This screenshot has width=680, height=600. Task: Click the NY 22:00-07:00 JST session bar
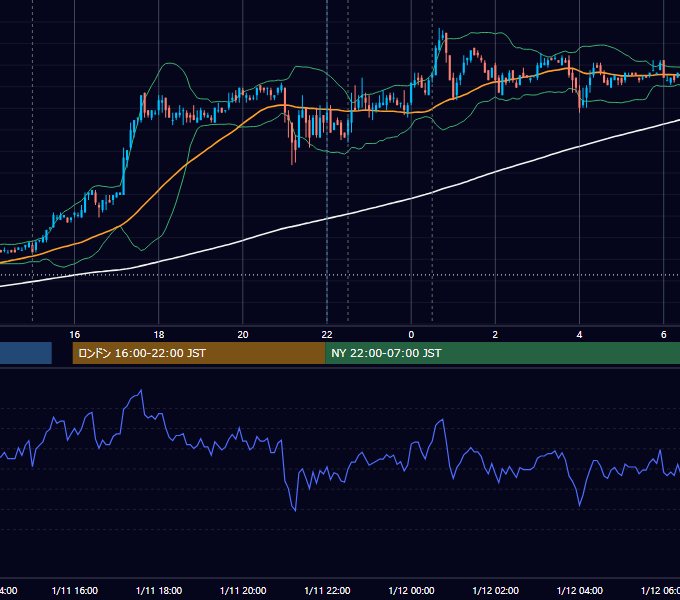tap(502, 353)
